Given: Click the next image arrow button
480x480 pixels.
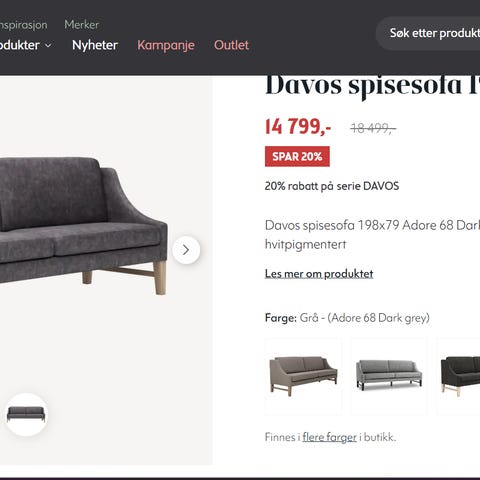Looking at the screenshot, I should coord(186,250).
